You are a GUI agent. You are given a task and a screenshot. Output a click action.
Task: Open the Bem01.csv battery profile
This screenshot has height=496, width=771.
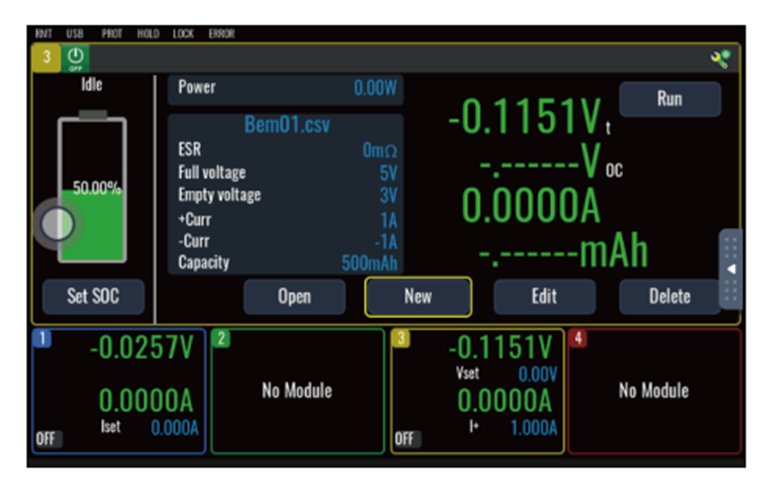pyautogui.click(x=287, y=126)
